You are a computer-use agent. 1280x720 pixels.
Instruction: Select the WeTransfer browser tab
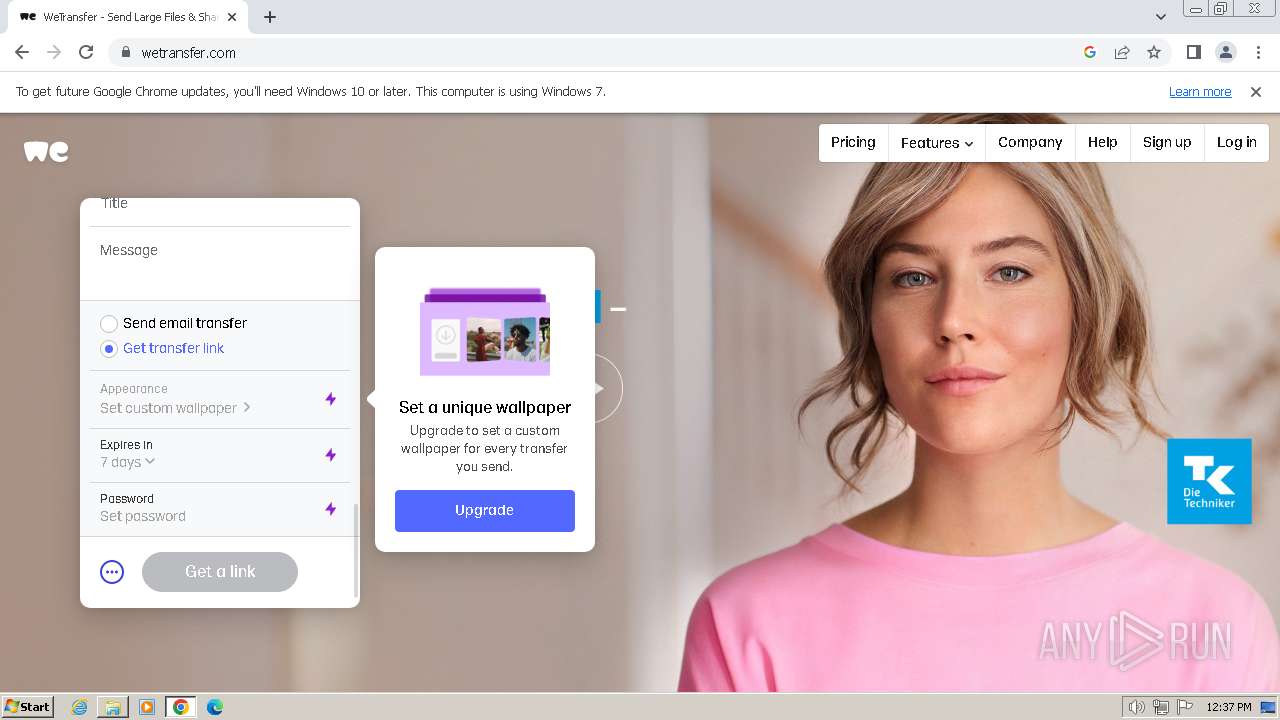pos(128,17)
